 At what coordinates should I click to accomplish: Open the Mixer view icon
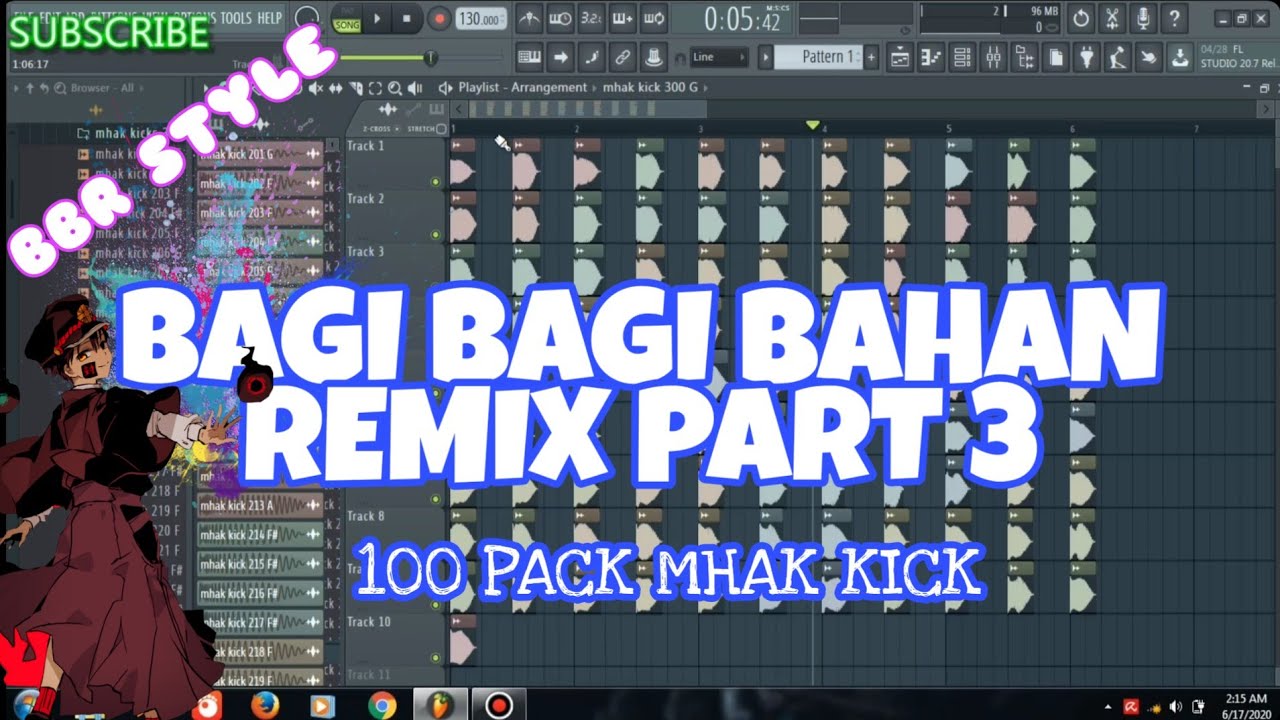(x=992, y=57)
